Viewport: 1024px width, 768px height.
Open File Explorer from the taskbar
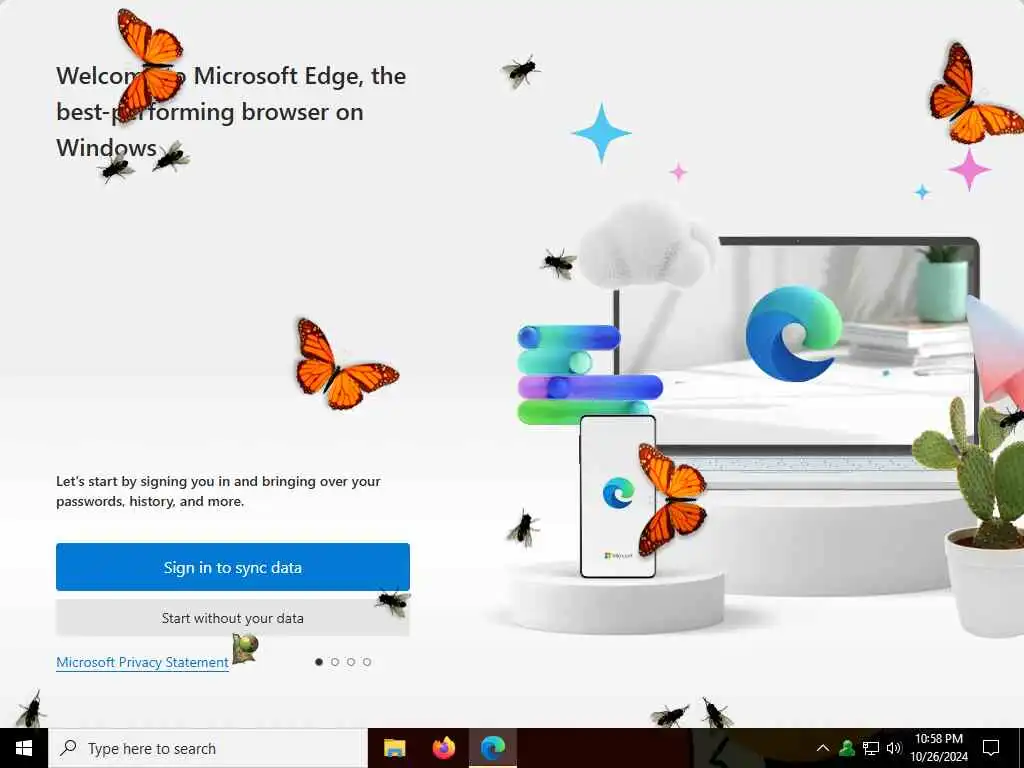point(394,748)
